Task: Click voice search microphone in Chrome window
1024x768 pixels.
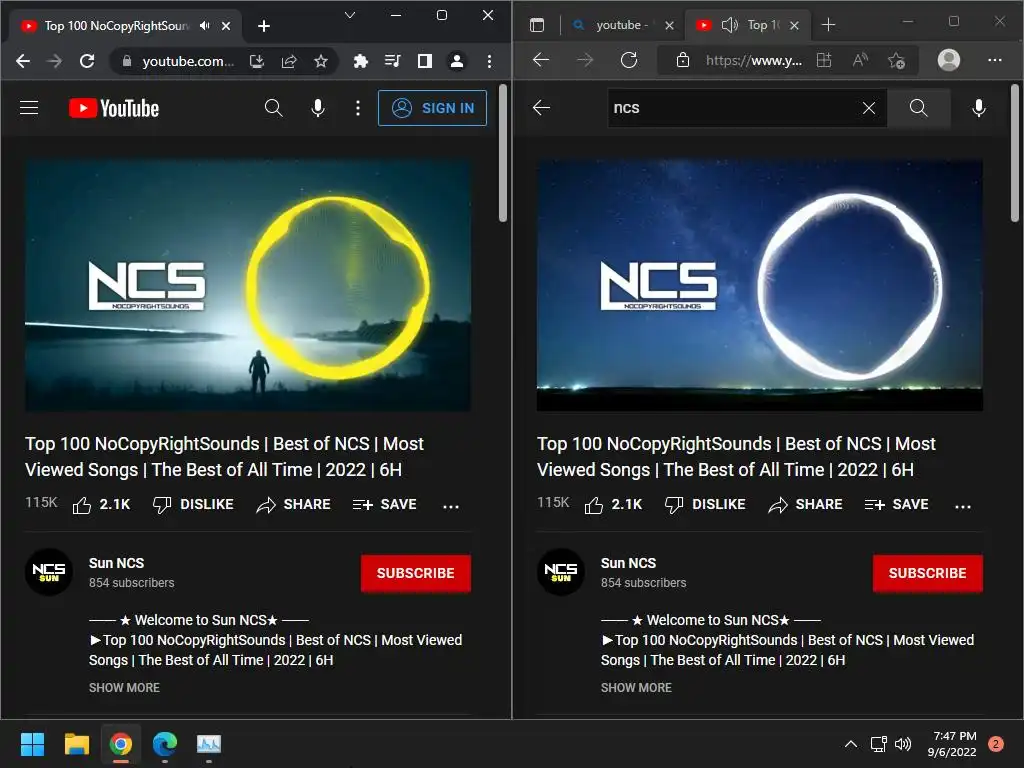Action: [317, 108]
